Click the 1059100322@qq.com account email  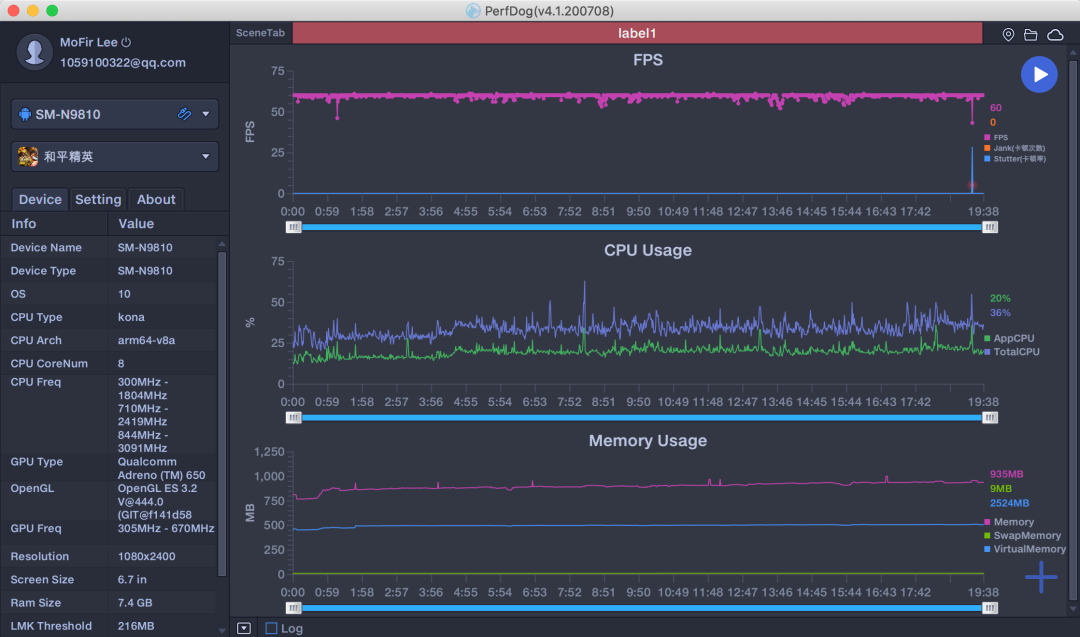[x=123, y=63]
